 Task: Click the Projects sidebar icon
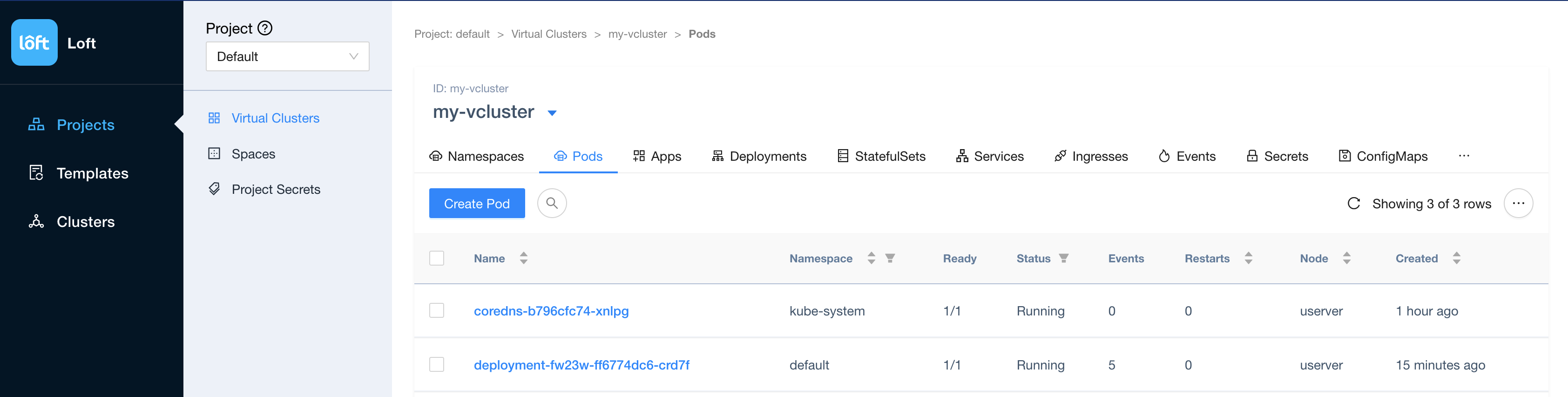pos(36,124)
